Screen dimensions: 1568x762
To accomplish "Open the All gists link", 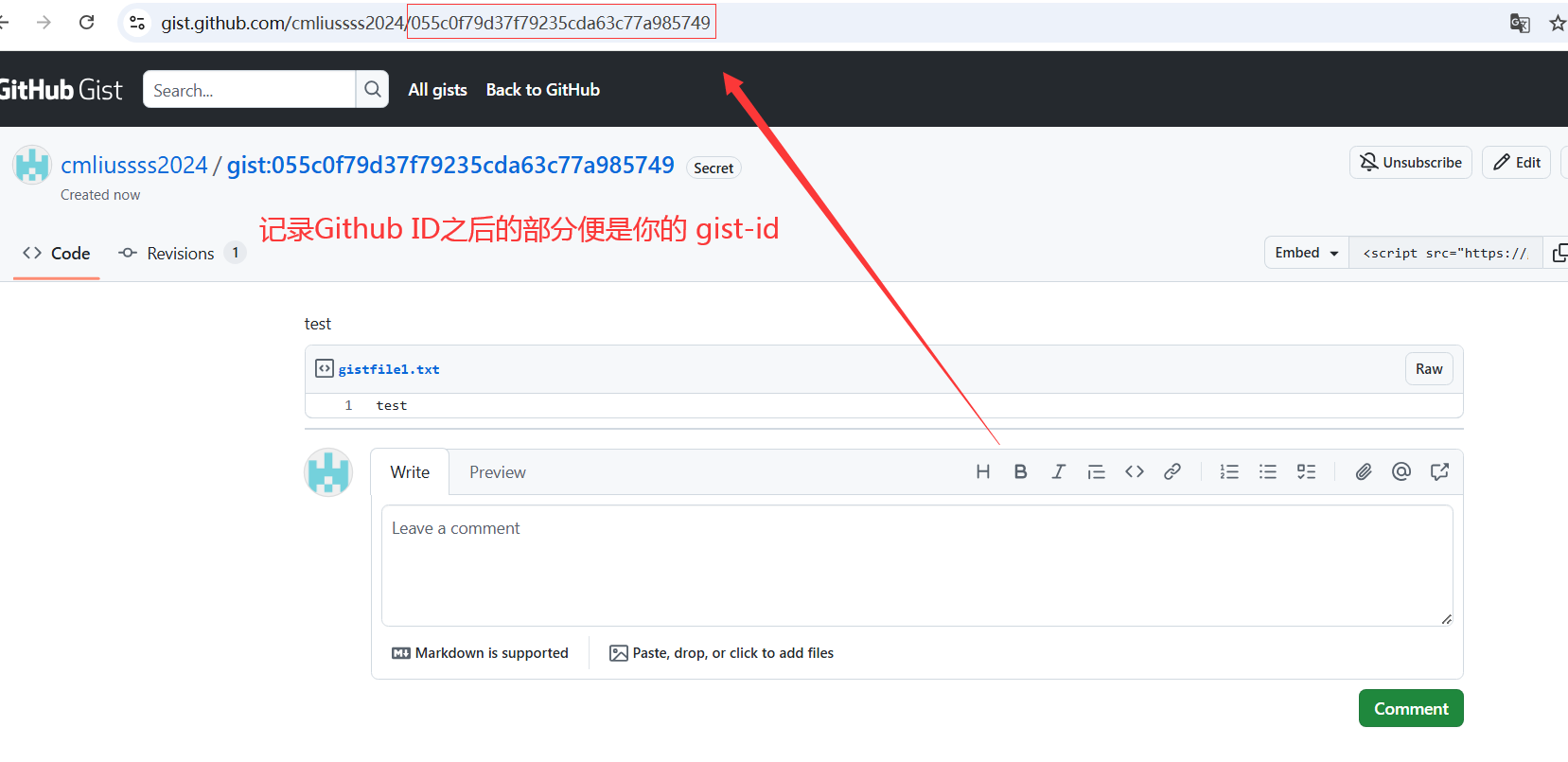I will (x=437, y=90).
